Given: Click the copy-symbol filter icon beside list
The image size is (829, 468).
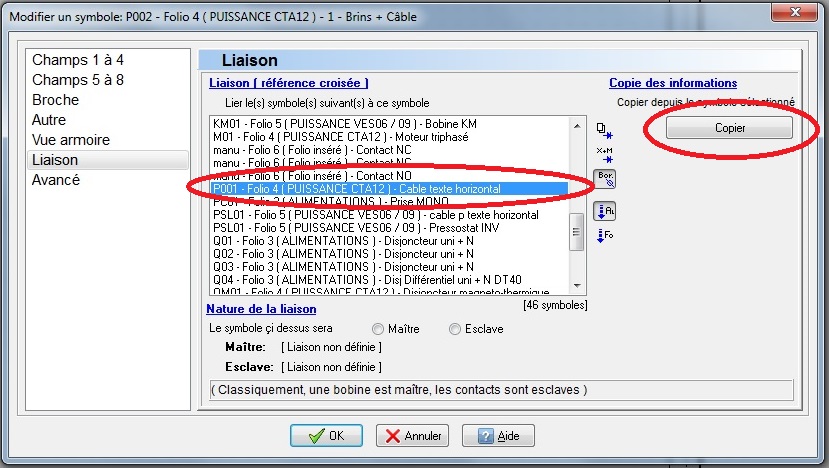Looking at the screenshot, I should [604, 129].
